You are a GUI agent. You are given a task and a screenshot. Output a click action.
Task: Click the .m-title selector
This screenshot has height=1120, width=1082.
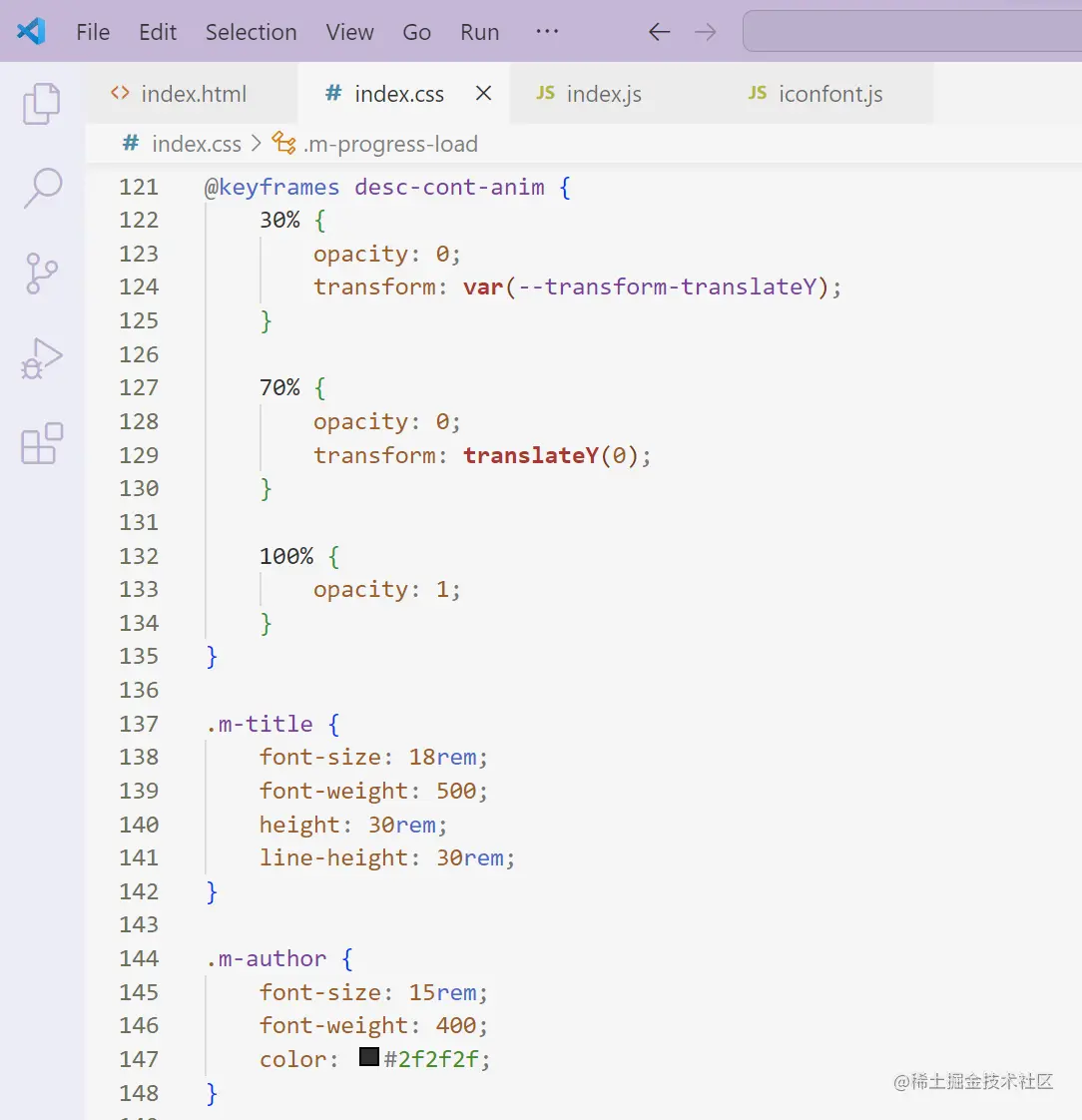(260, 724)
